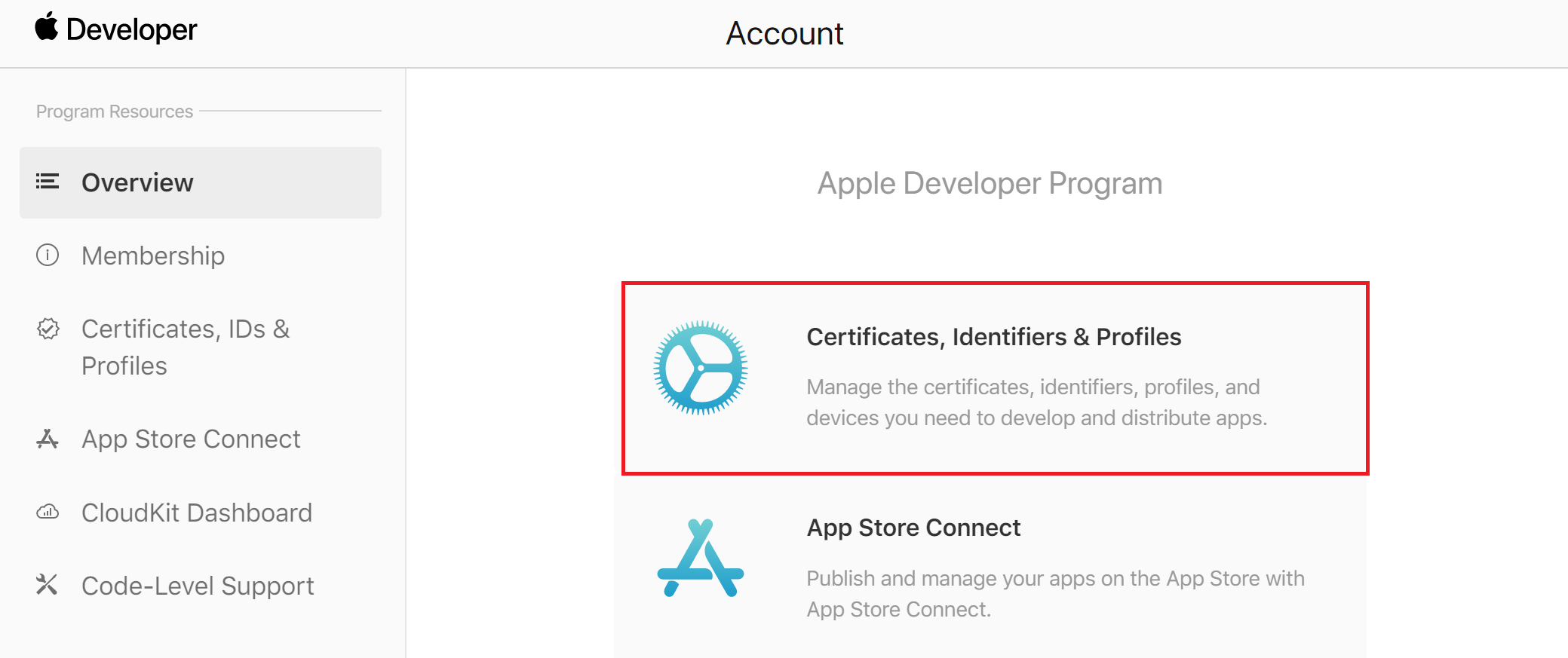This screenshot has height=658, width=1568.
Task: Open CloudKit Dashboard sidebar item
Action: point(197,513)
